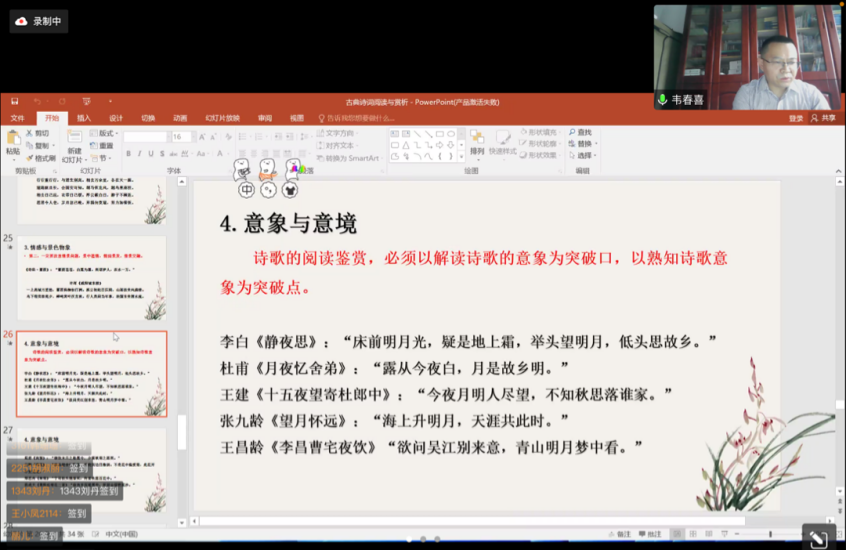Toggle text Shadow (S) formatting
Image resolution: width=846 pixels, height=550 pixels.
162,154
